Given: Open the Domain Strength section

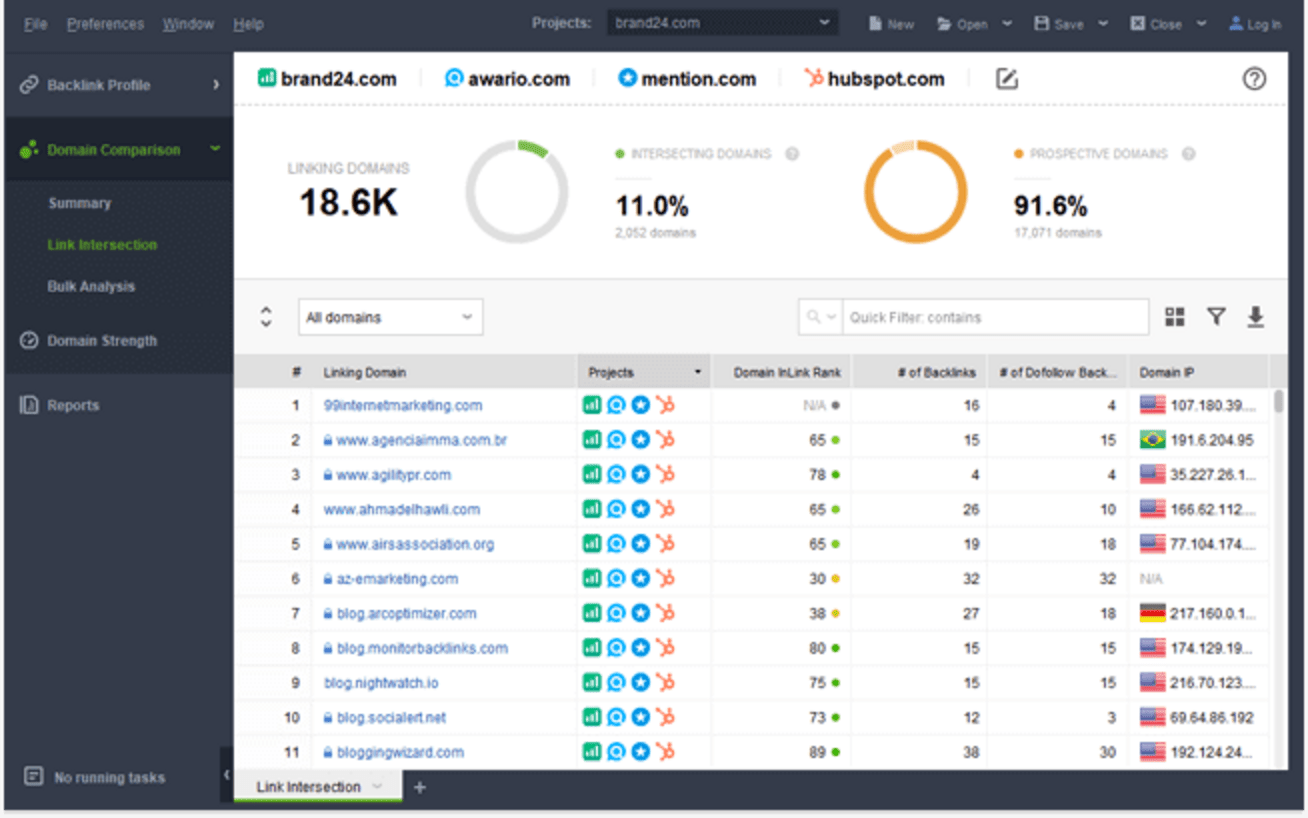Looking at the screenshot, I should coord(102,341).
